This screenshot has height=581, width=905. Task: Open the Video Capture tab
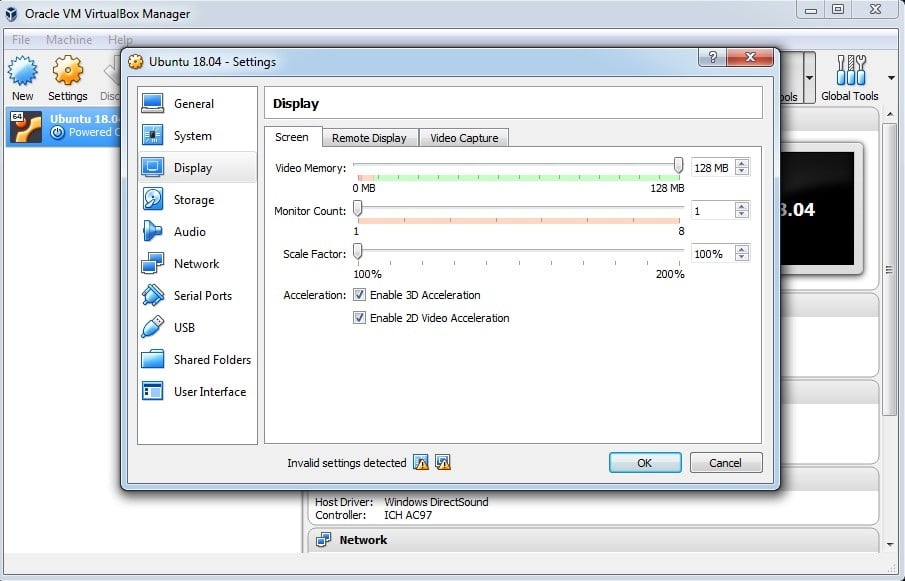pyautogui.click(x=464, y=138)
